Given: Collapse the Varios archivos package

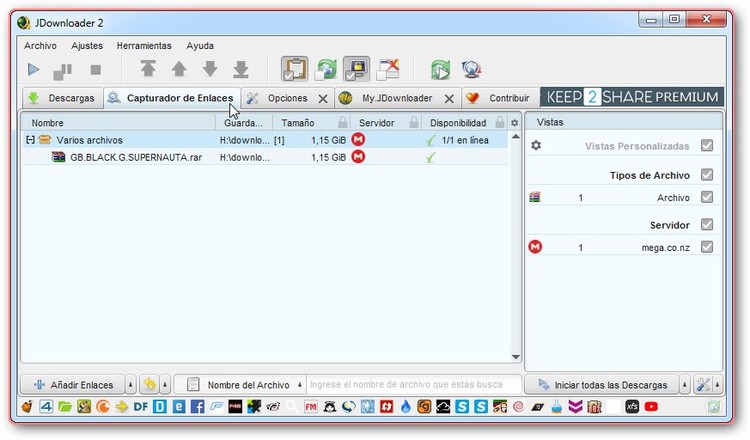Looking at the screenshot, I should pyautogui.click(x=30, y=140).
